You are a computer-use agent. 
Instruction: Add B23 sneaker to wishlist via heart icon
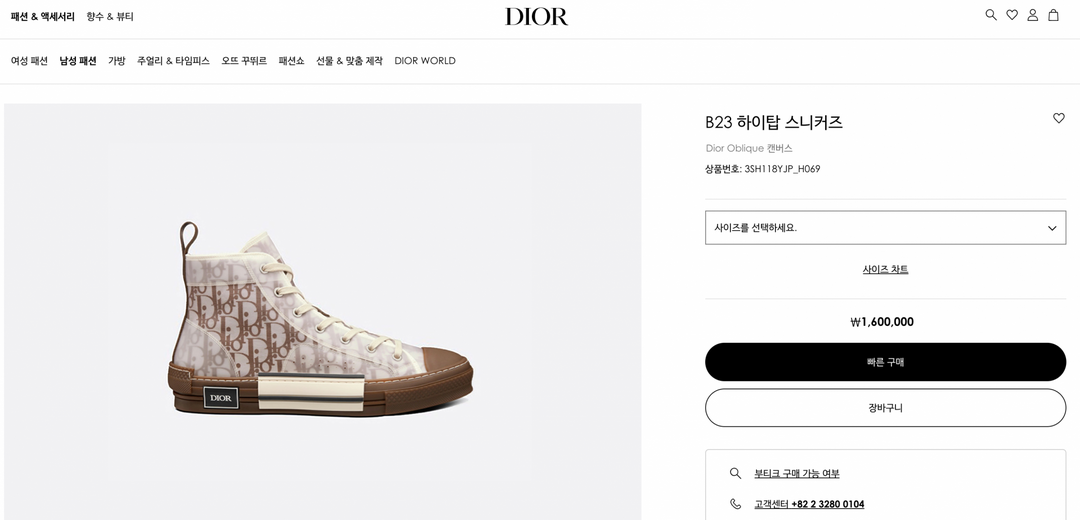click(x=1059, y=118)
